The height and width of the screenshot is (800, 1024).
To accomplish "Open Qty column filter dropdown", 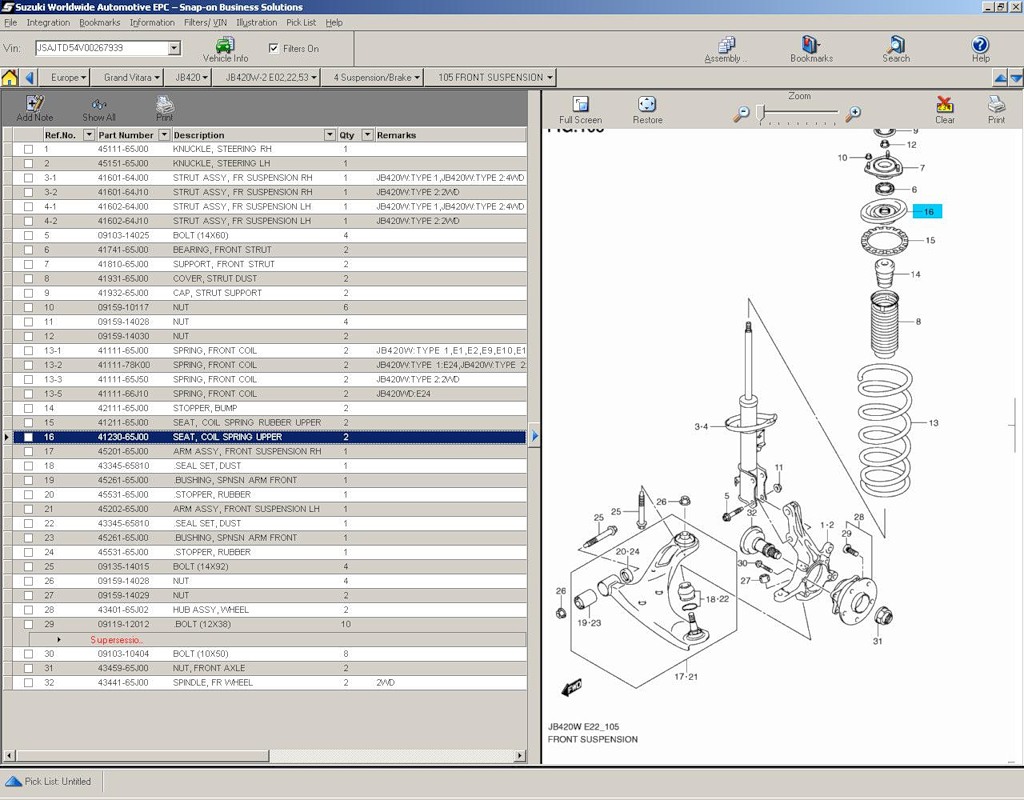I will click(x=367, y=135).
